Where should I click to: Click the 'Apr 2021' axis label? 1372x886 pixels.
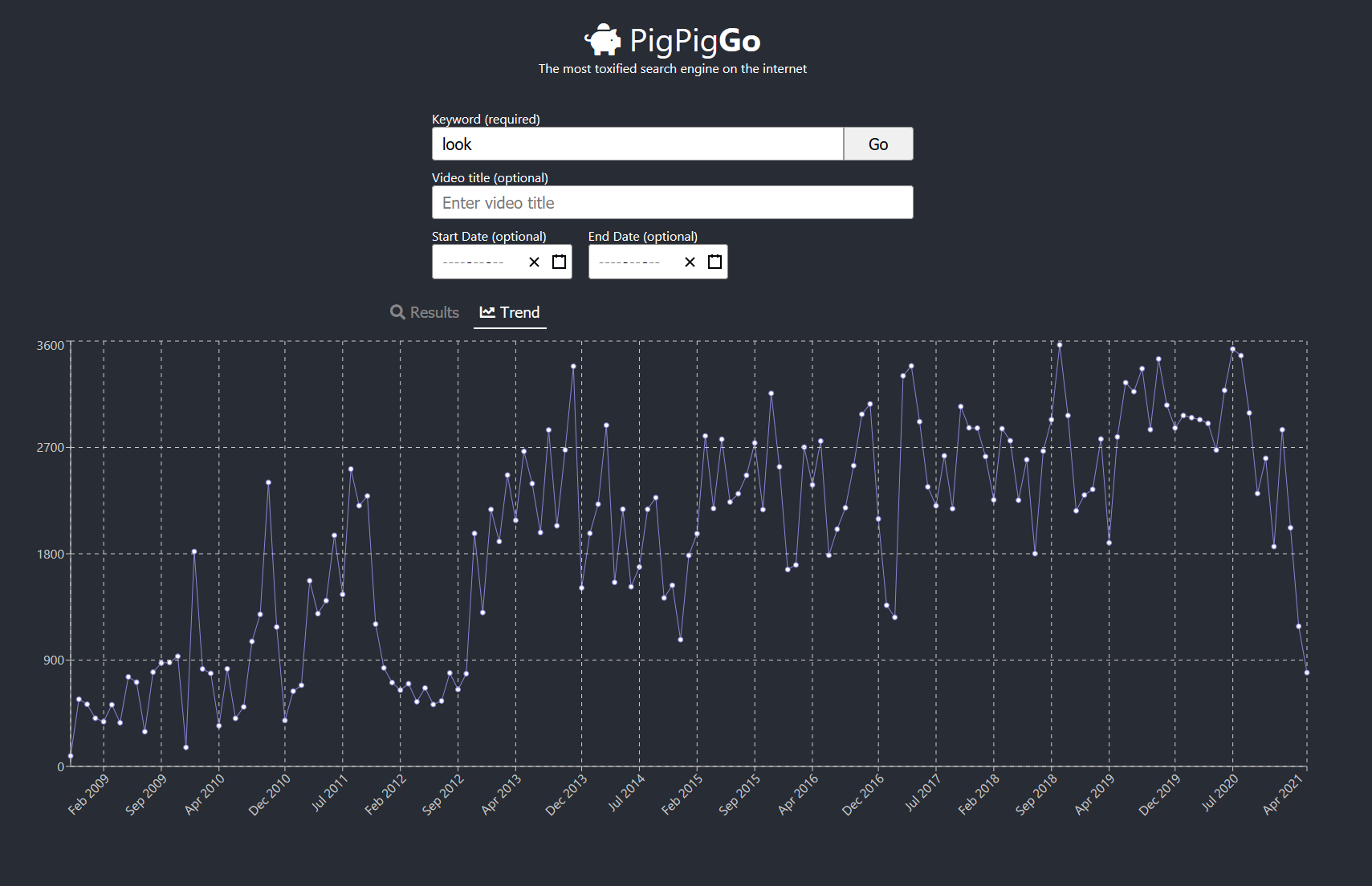(1282, 795)
